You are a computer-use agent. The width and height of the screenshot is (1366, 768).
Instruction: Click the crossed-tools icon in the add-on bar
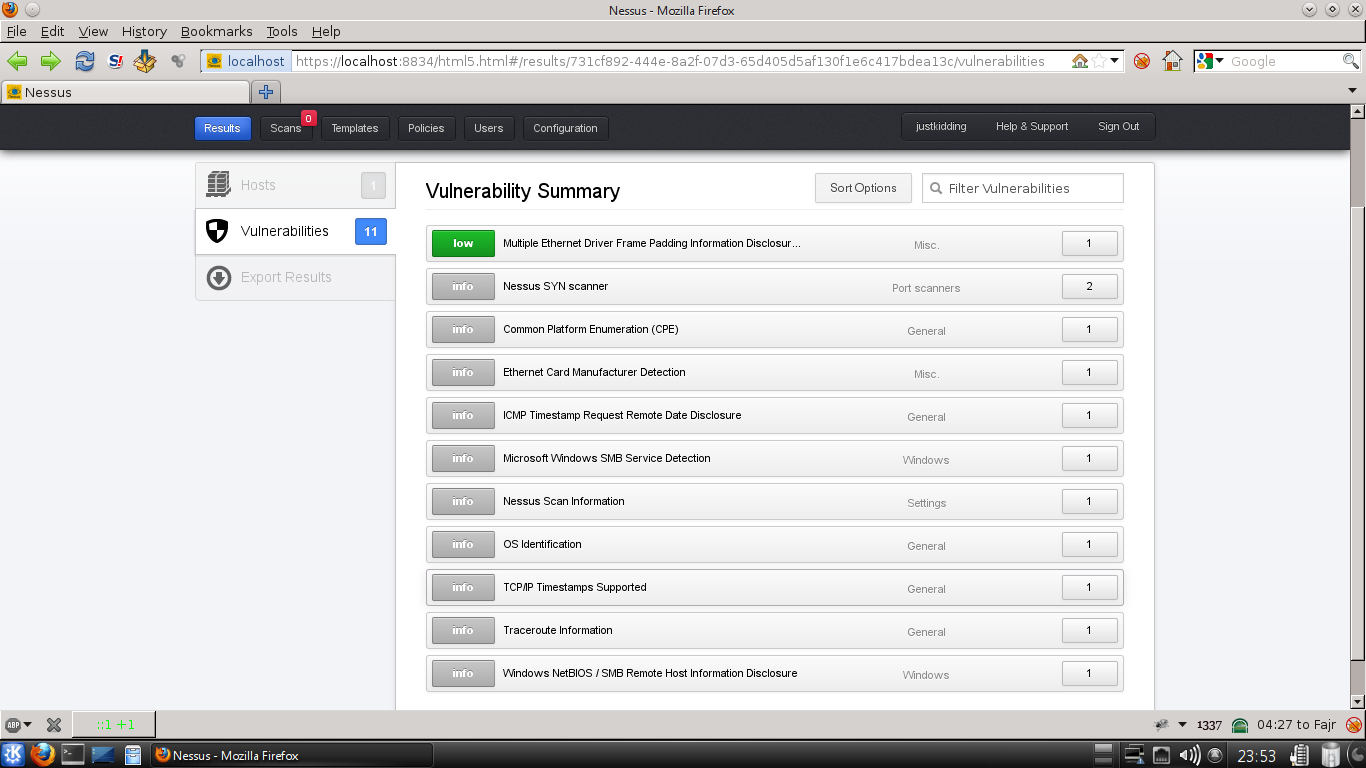click(x=54, y=724)
